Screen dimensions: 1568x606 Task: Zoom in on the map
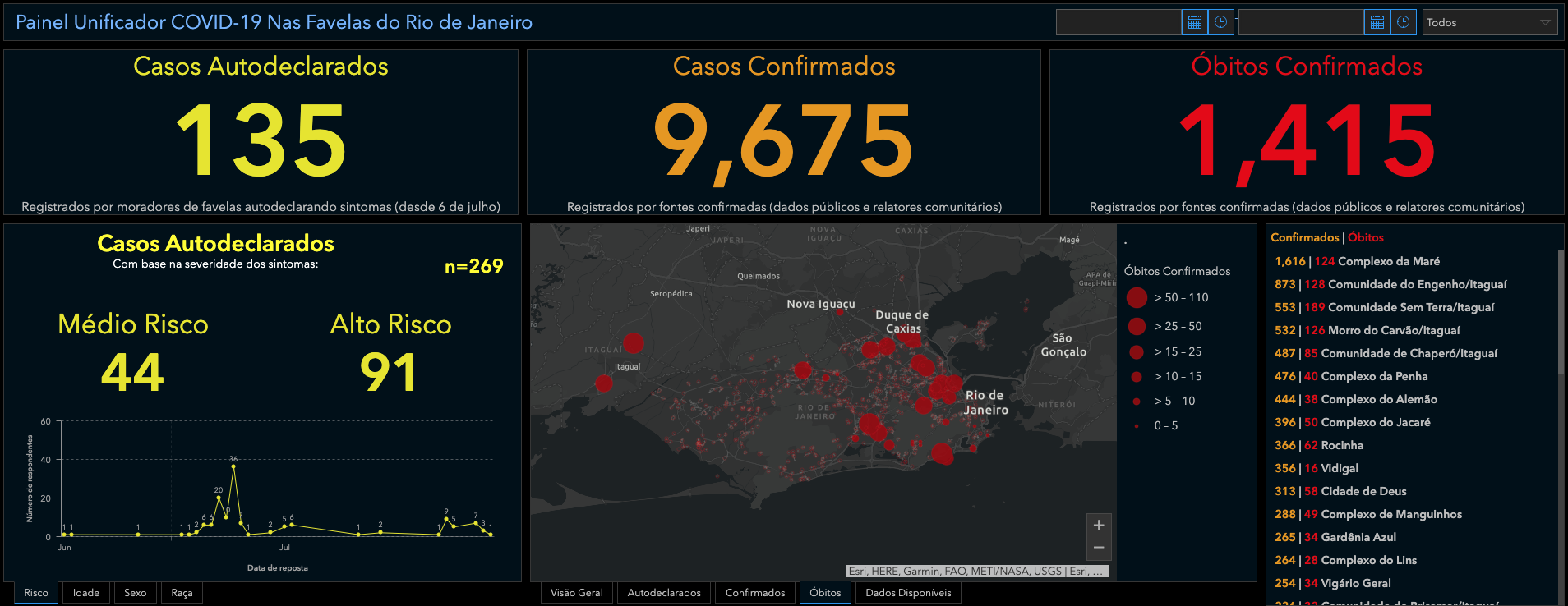pos(1099,526)
